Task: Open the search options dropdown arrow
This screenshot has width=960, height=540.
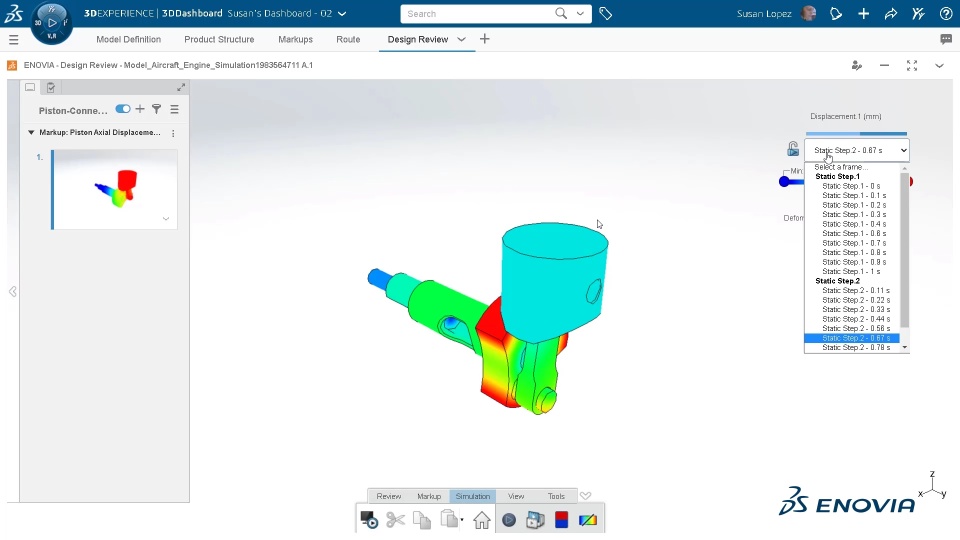Action: click(x=580, y=13)
